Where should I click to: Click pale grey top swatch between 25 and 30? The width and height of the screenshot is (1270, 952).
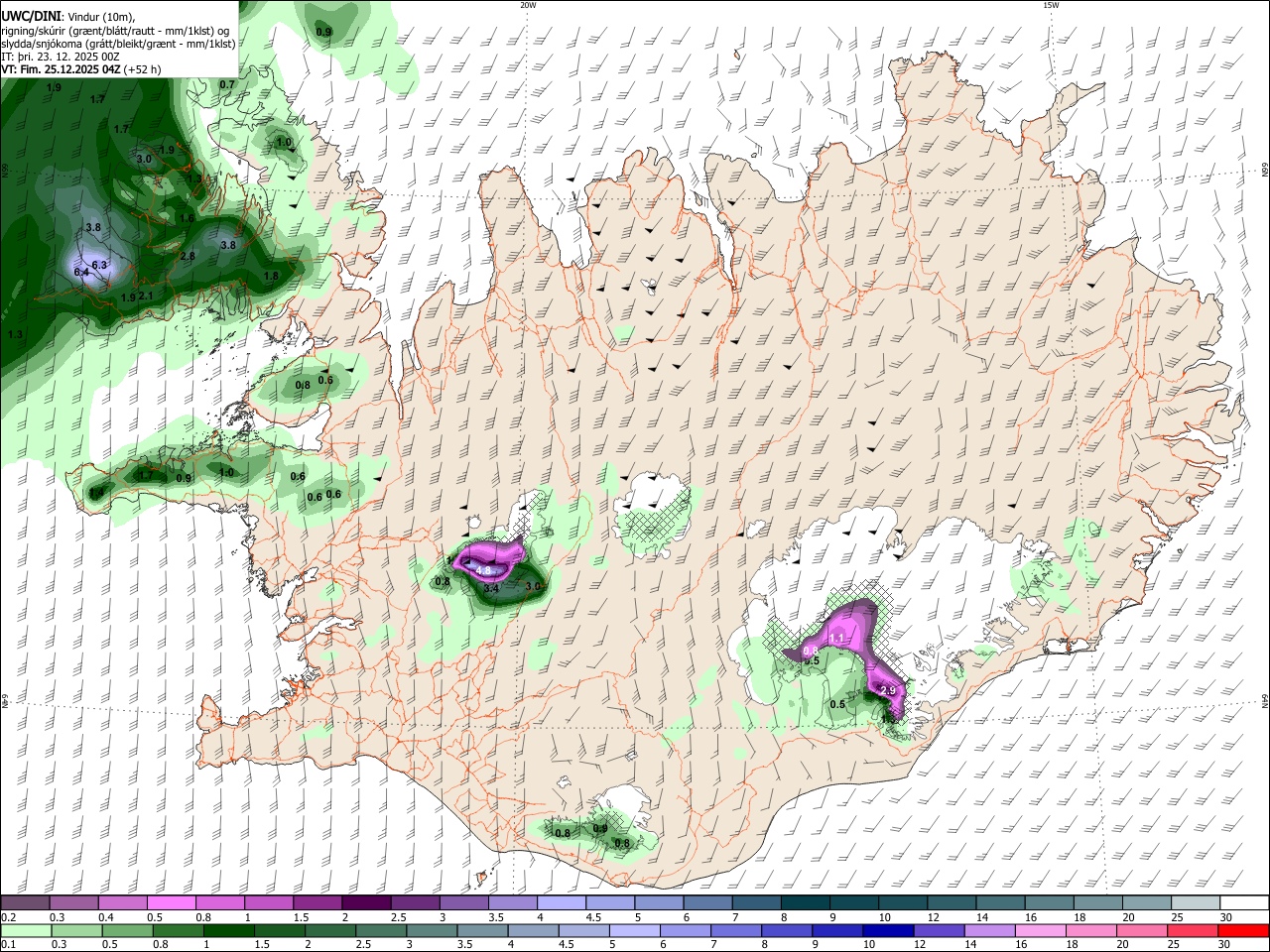(x=1195, y=902)
